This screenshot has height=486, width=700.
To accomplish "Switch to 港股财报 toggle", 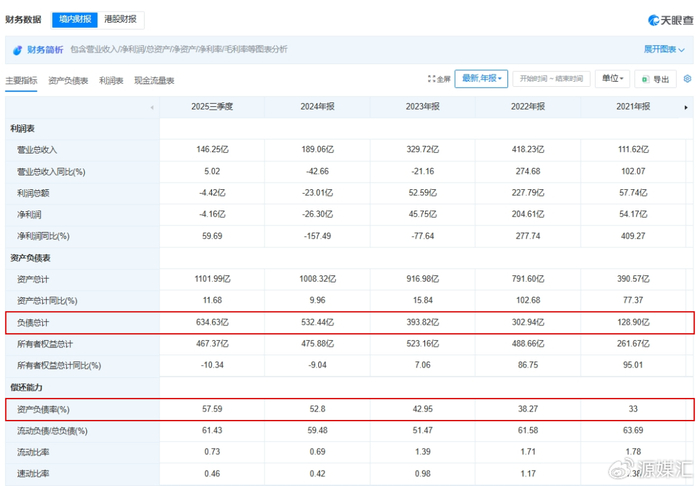I will [121, 19].
